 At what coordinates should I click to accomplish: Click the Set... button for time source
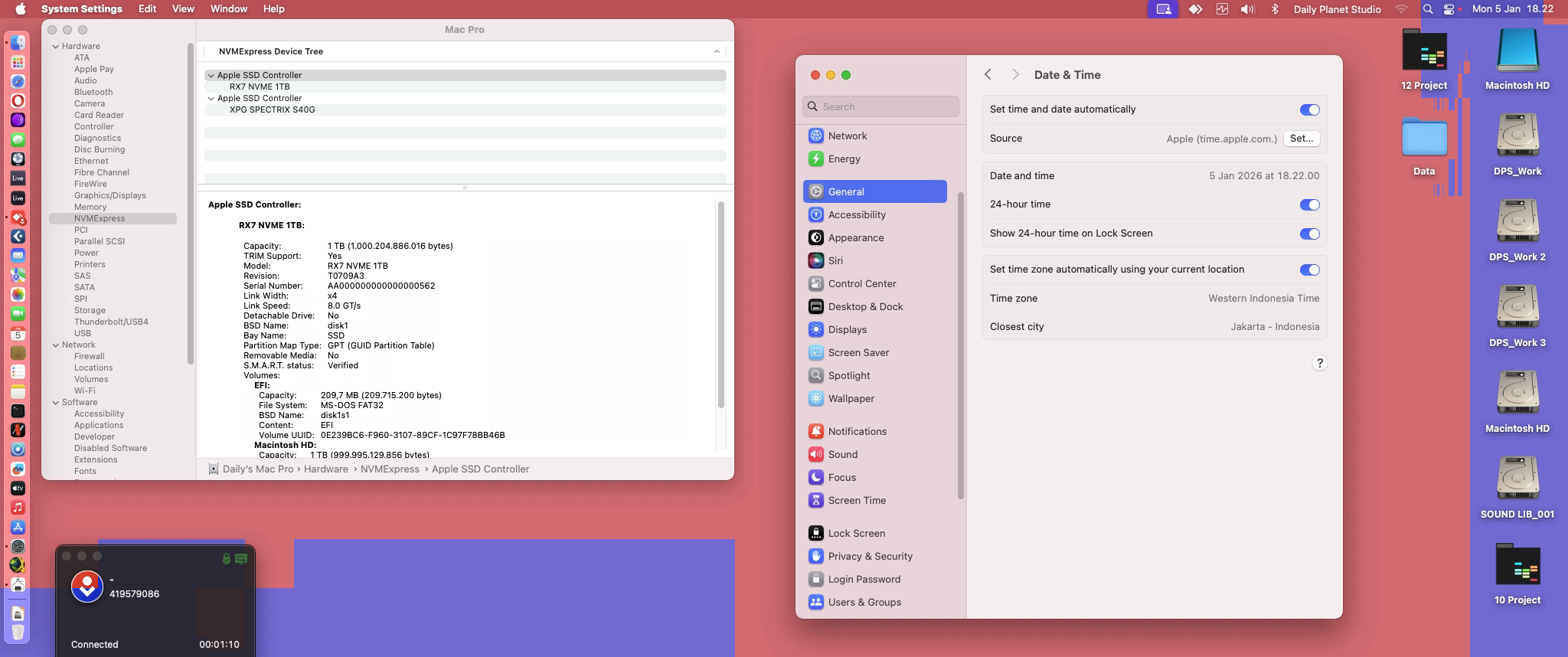pos(1302,139)
